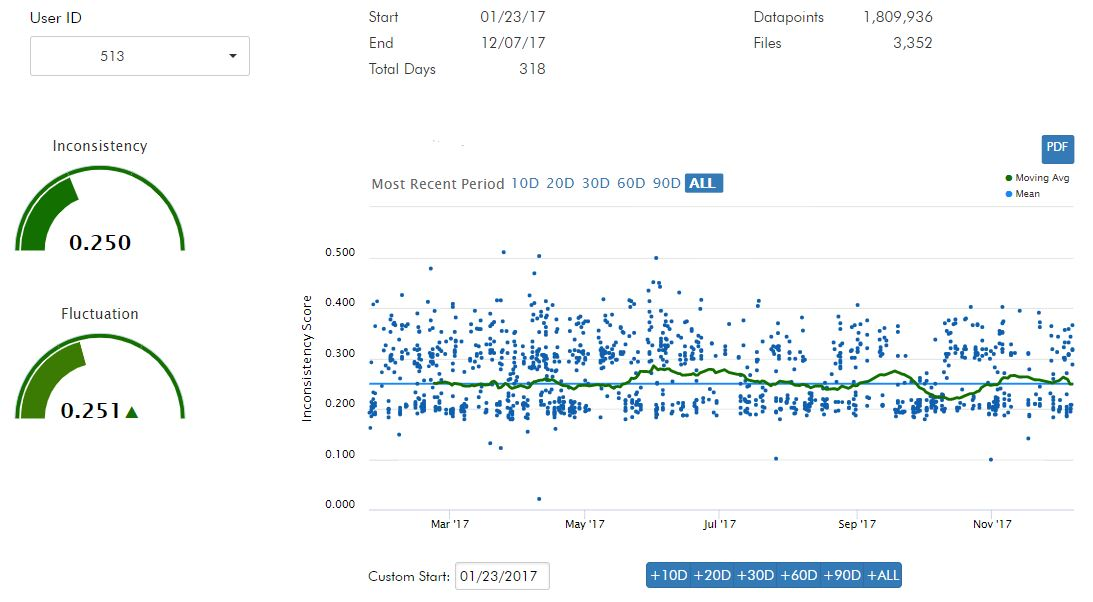The image size is (1093, 602).
Task: Click the PDF export button
Action: click(1057, 148)
